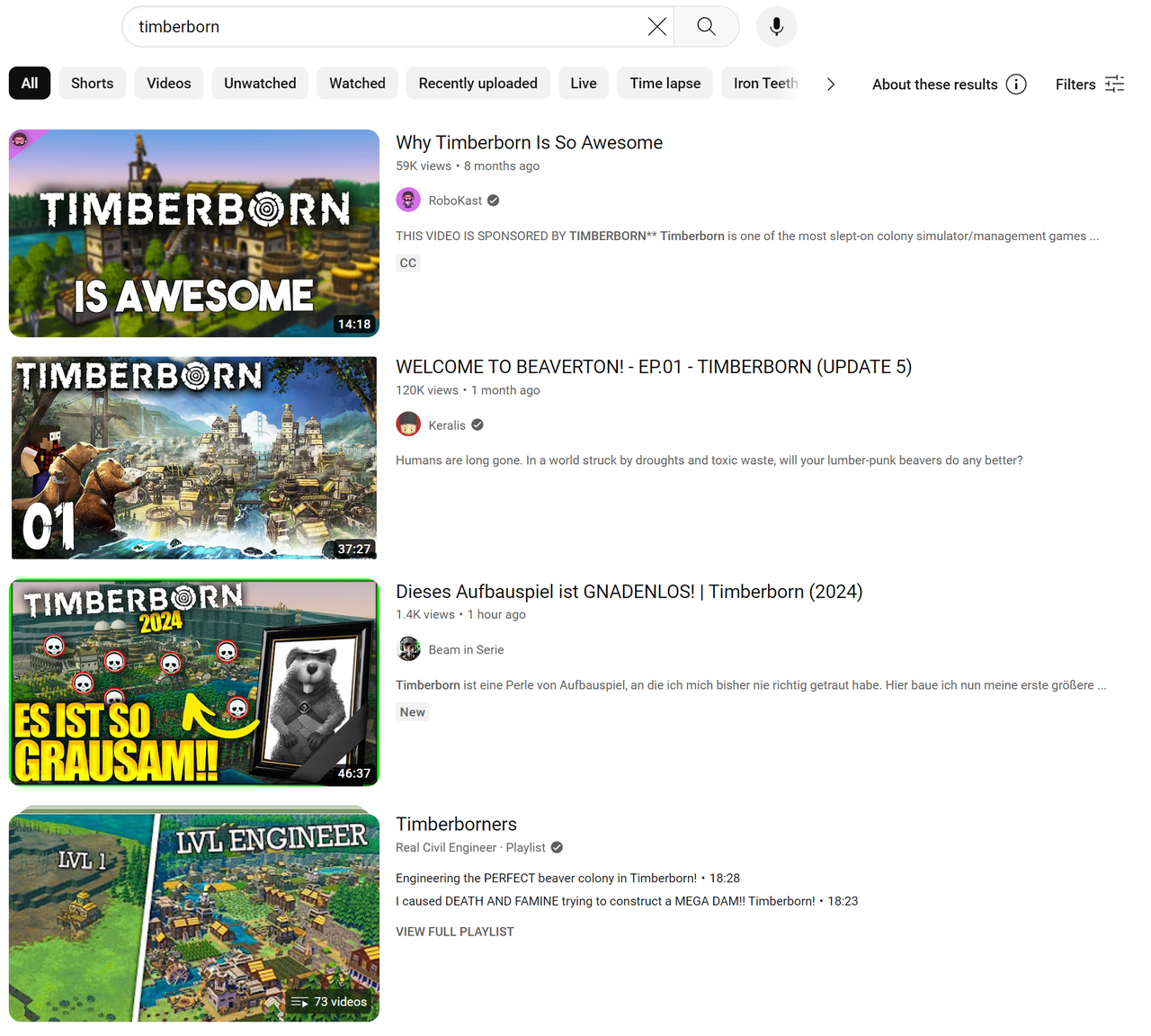Open the Timberborners playlist thumbnail
1151x1036 pixels.
click(x=194, y=914)
